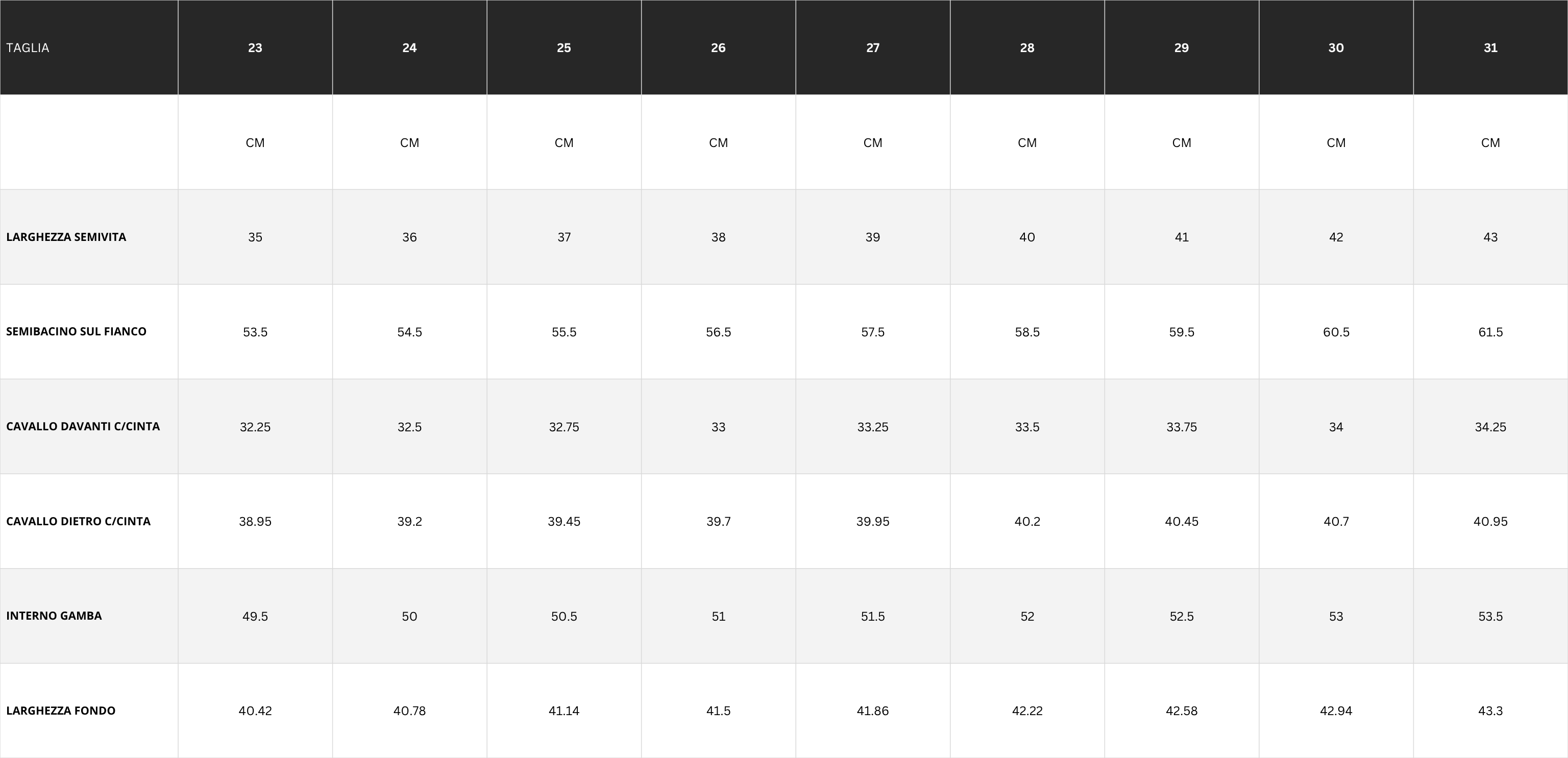Click the INTERNO GAMBA row label
Screen dimensions: 1568x758
coord(54,616)
